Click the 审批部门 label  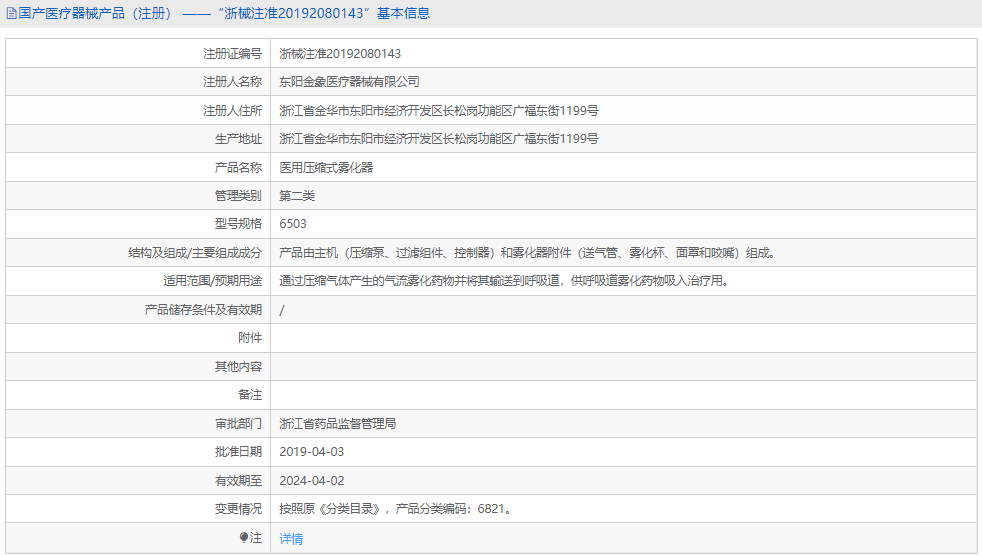238,424
